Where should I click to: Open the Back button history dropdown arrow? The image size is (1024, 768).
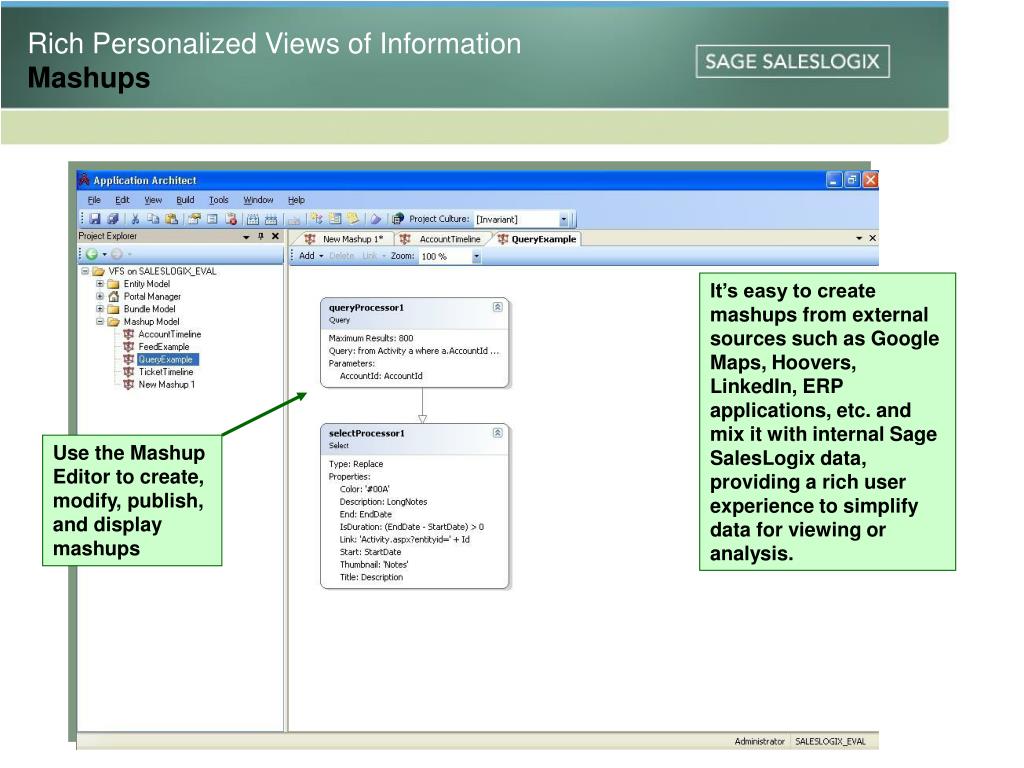point(104,254)
